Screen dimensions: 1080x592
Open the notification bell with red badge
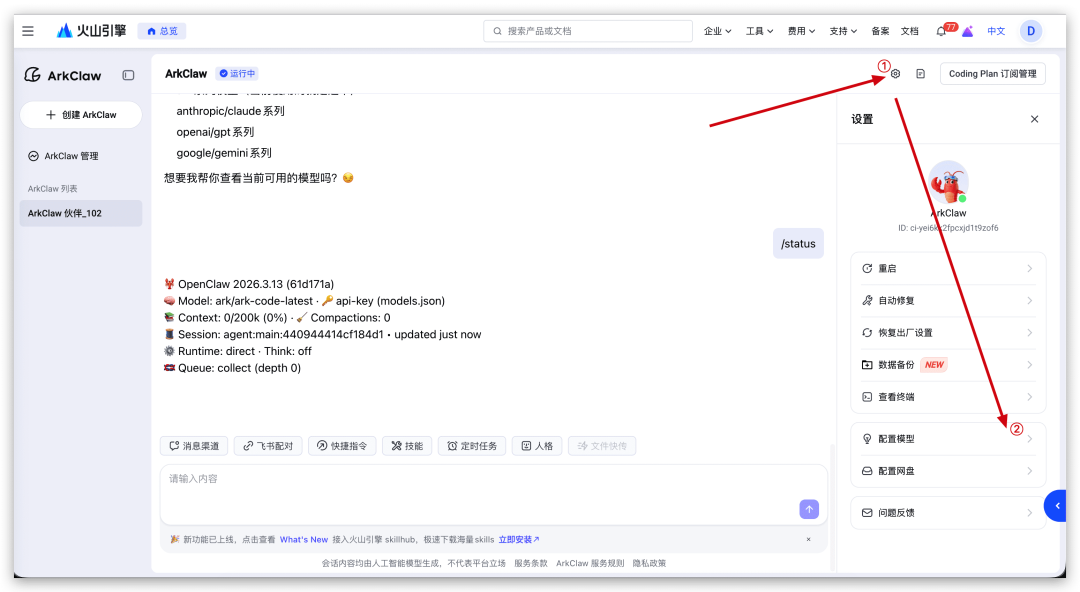[x=941, y=31]
